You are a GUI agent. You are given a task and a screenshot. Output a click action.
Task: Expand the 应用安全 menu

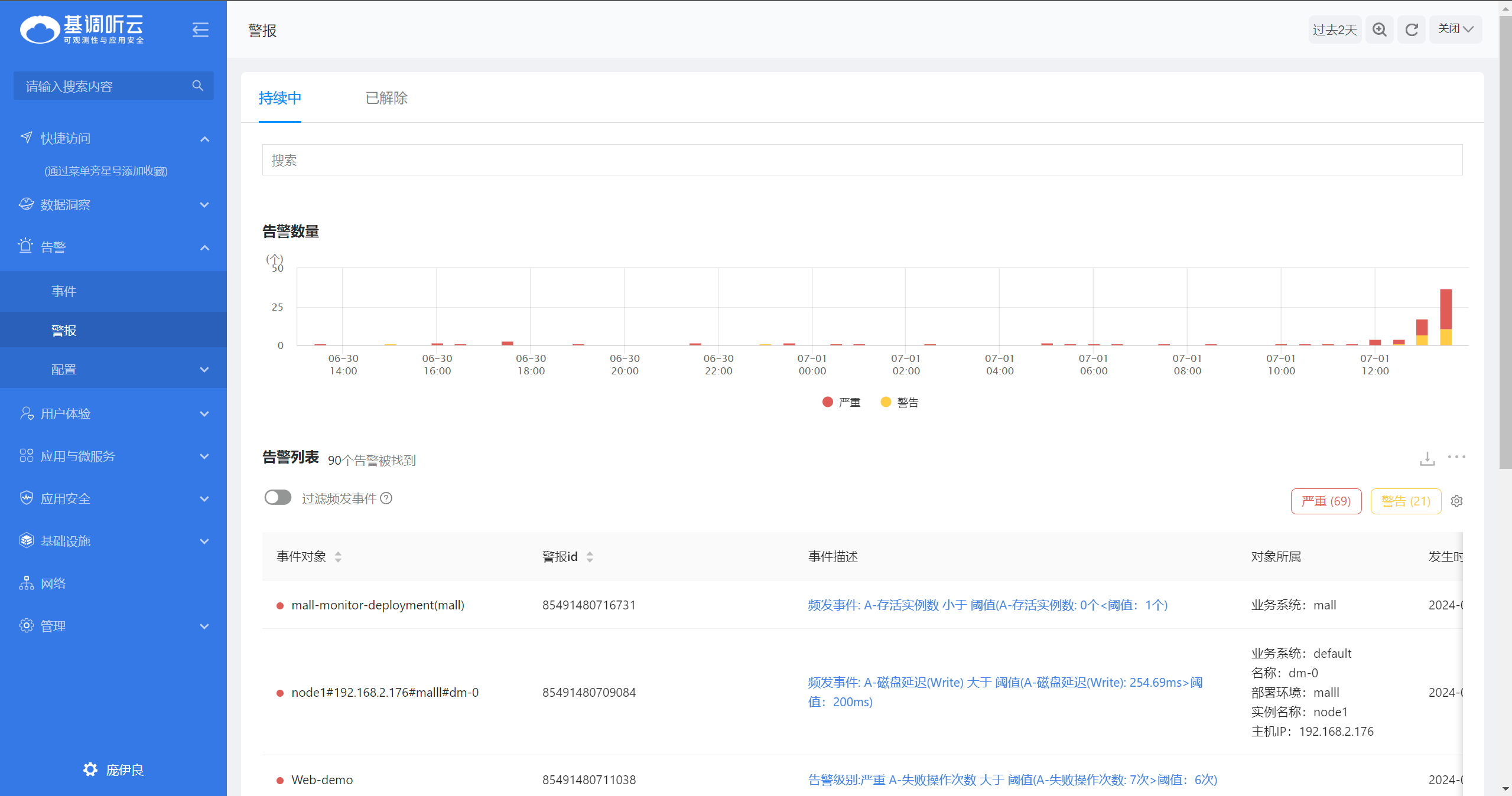tap(204, 499)
